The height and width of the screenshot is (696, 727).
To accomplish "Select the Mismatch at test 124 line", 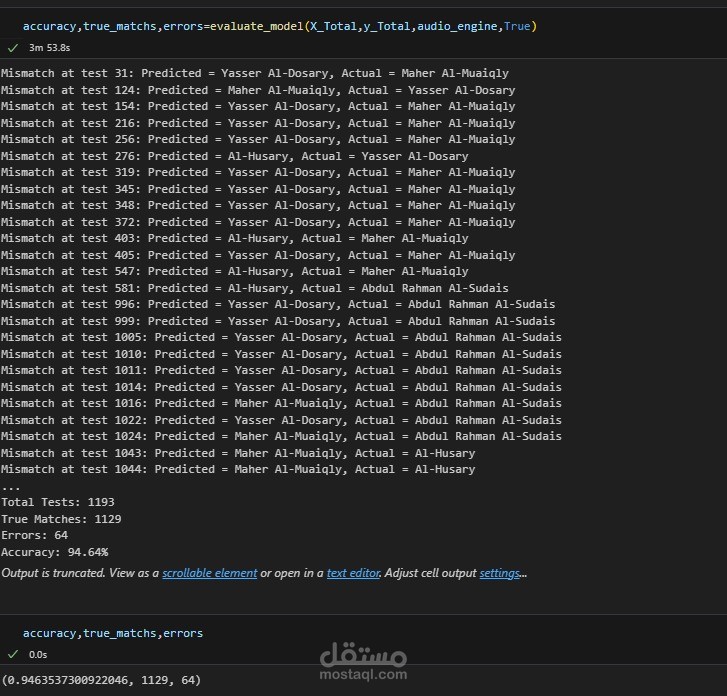I will point(258,90).
